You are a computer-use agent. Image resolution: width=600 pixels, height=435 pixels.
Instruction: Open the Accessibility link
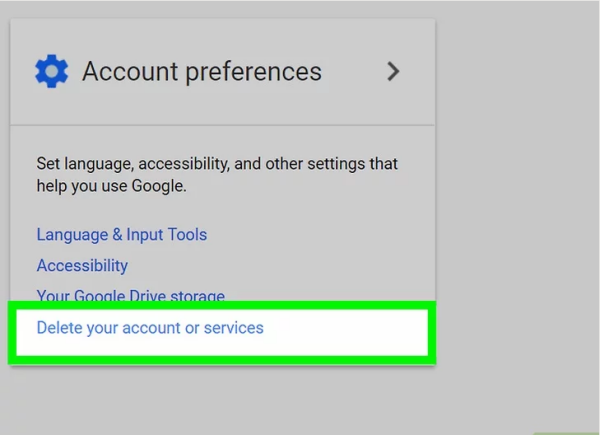(82, 266)
